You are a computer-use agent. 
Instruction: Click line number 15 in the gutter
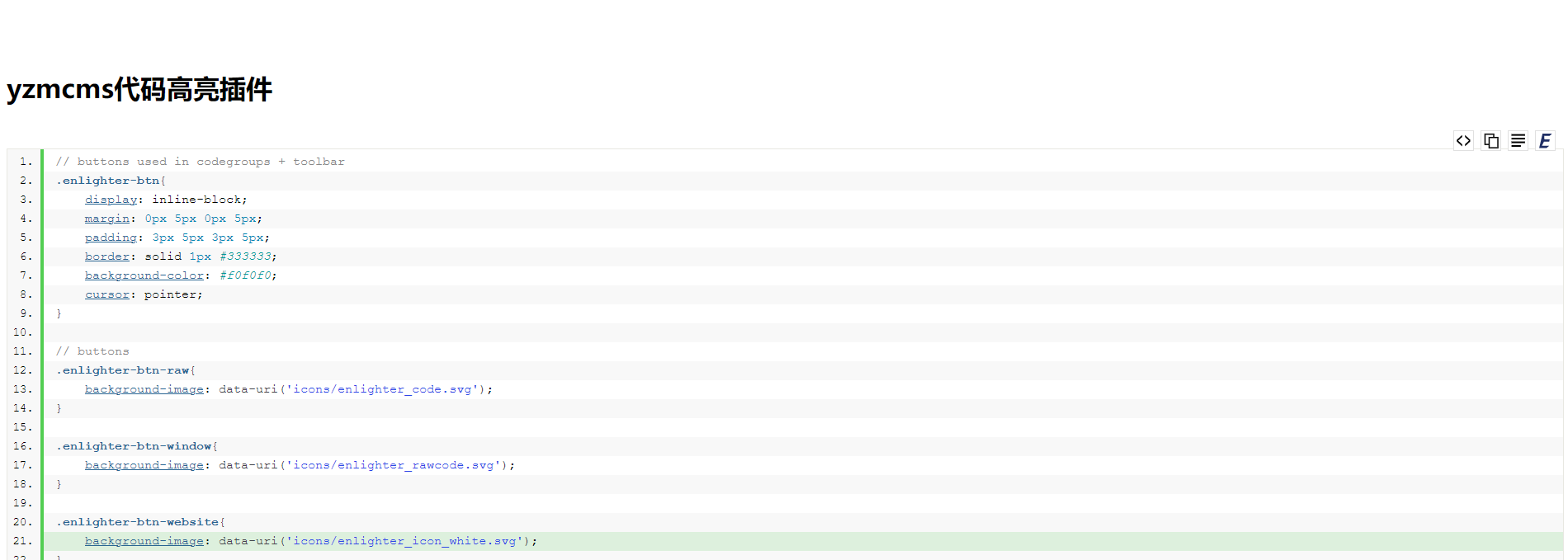click(22, 427)
